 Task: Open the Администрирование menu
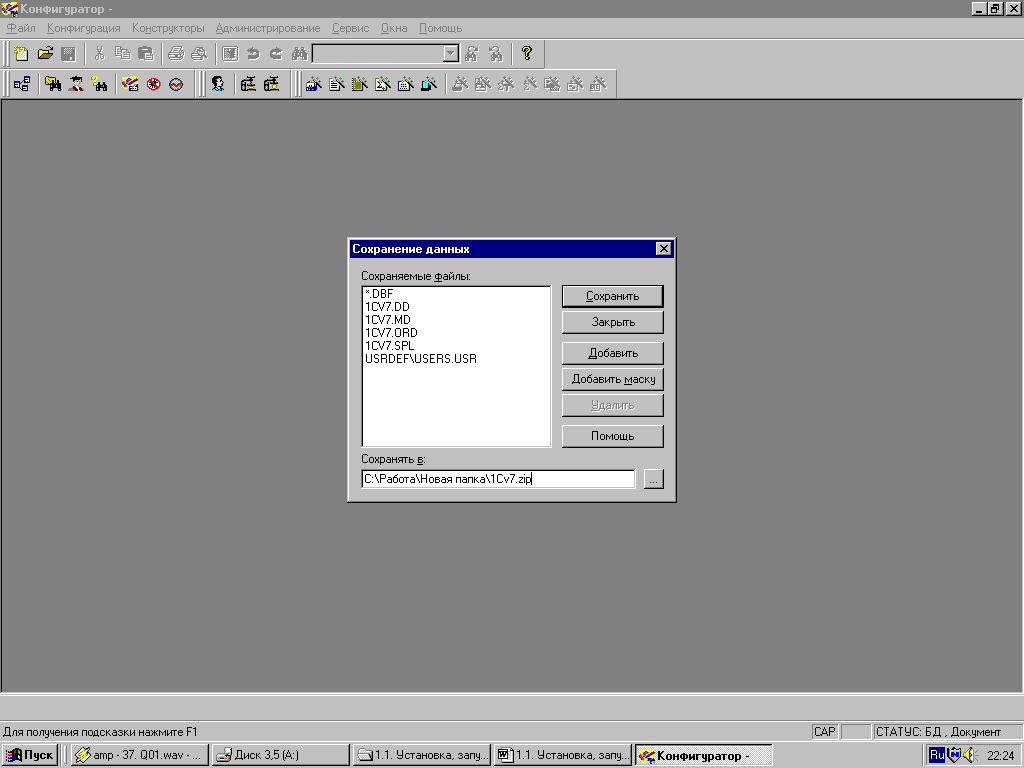(268, 28)
